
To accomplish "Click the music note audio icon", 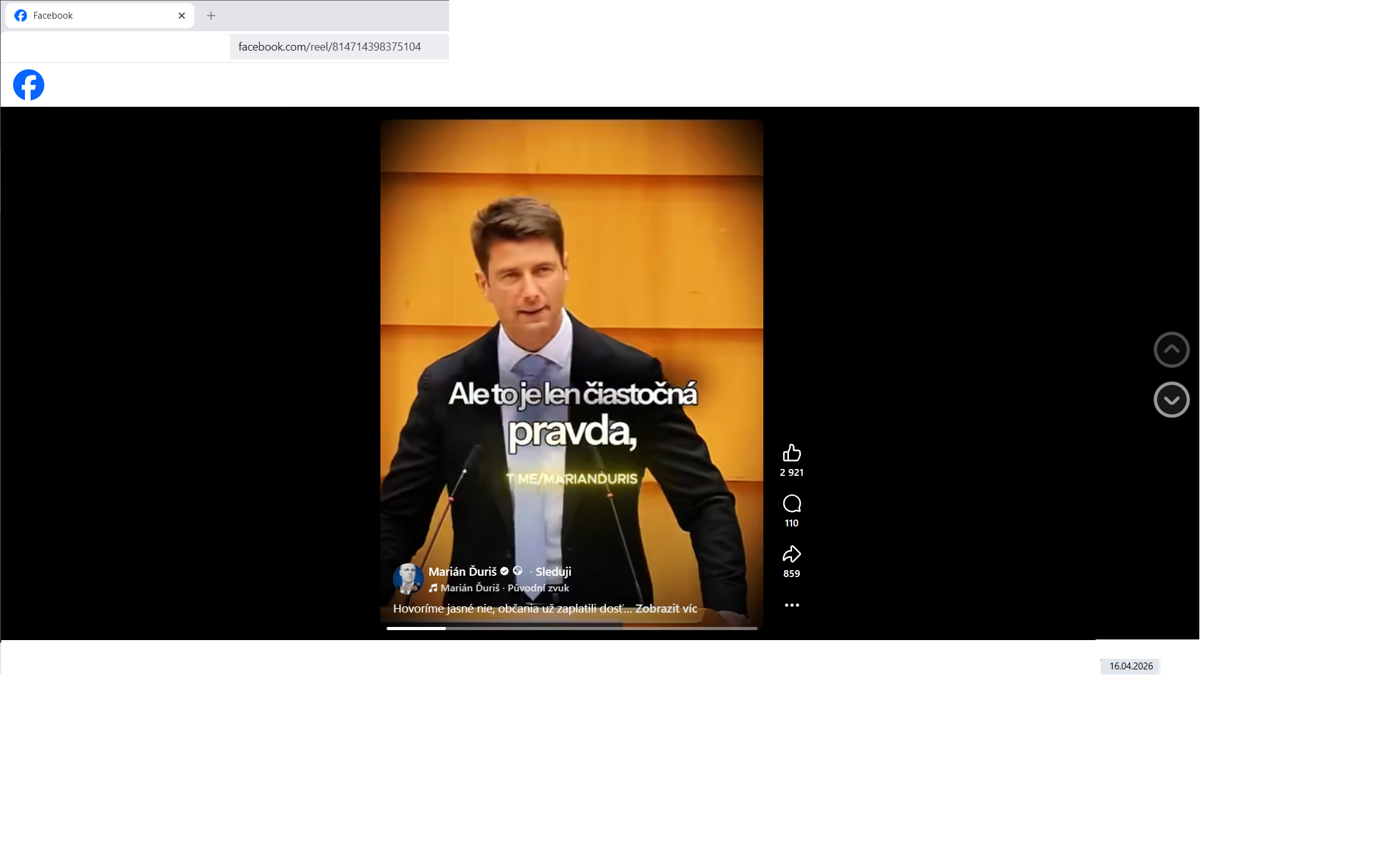I will click(x=433, y=588).
